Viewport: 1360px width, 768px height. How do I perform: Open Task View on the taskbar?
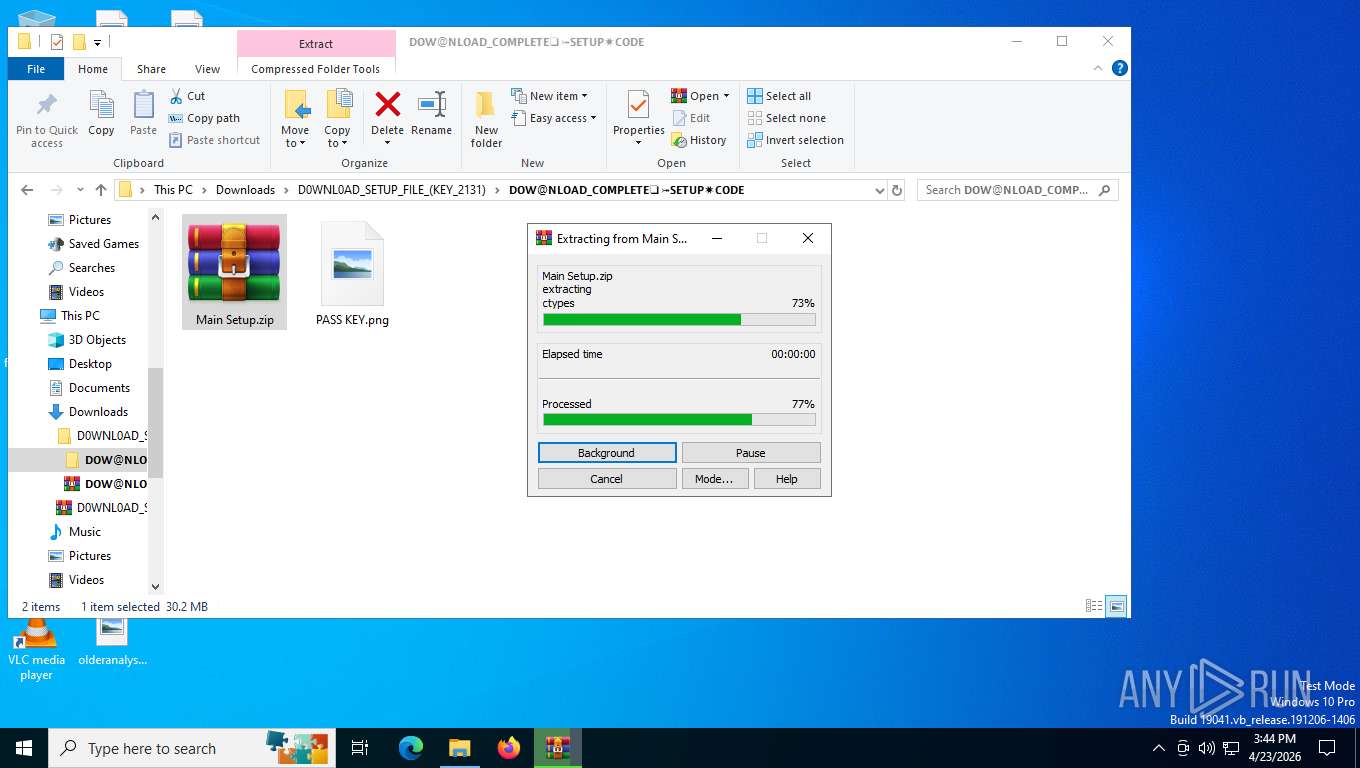tap(360, 747)
